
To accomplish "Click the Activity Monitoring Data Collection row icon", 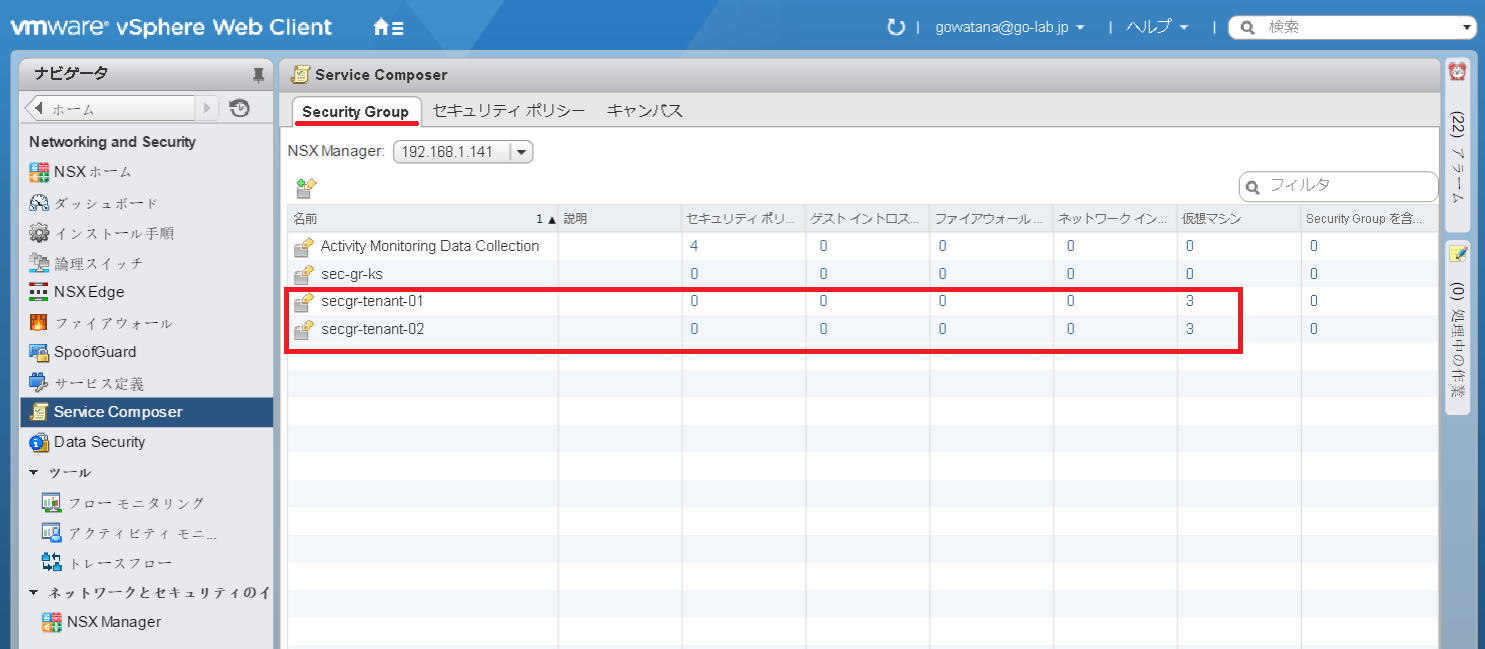I will click(x=304, y=246).
